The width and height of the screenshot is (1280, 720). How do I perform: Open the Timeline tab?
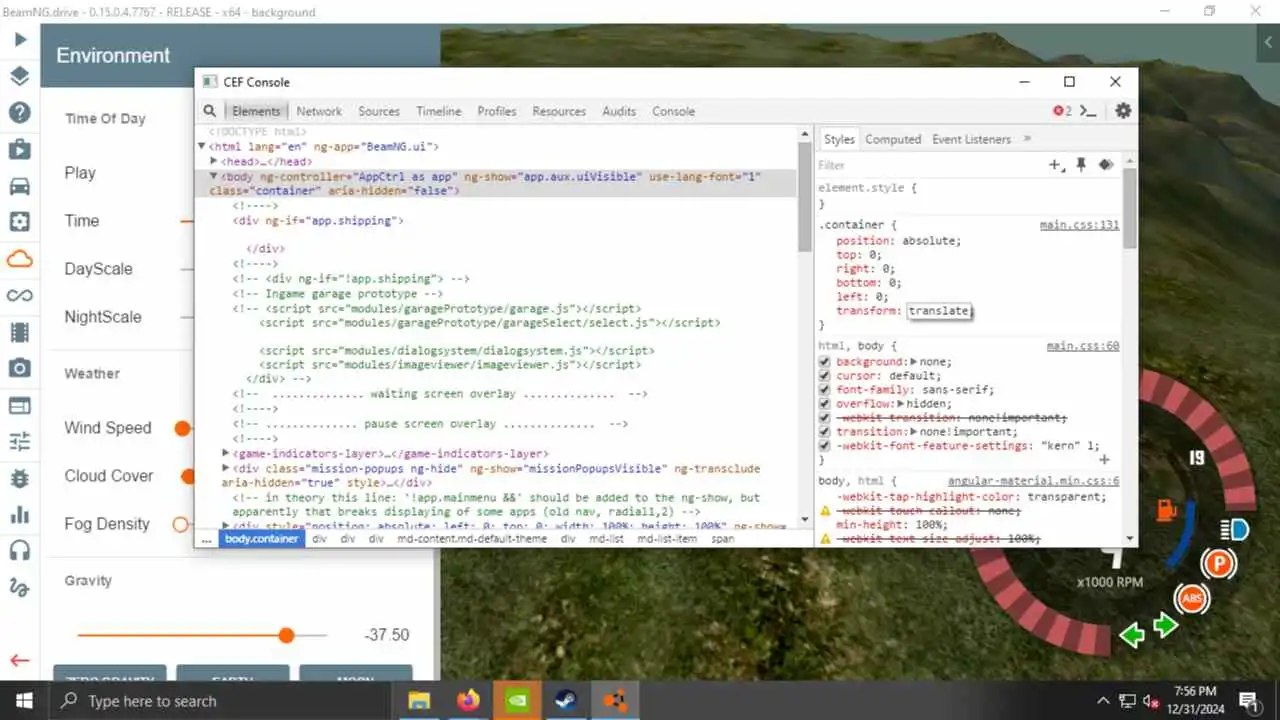pyautogui.click(x=439, y=111)
